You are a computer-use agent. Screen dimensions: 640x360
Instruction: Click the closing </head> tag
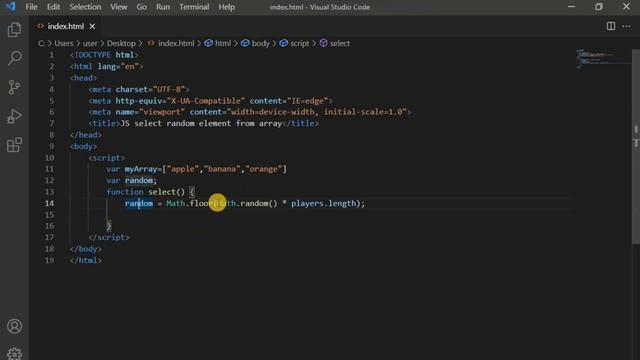86,135
